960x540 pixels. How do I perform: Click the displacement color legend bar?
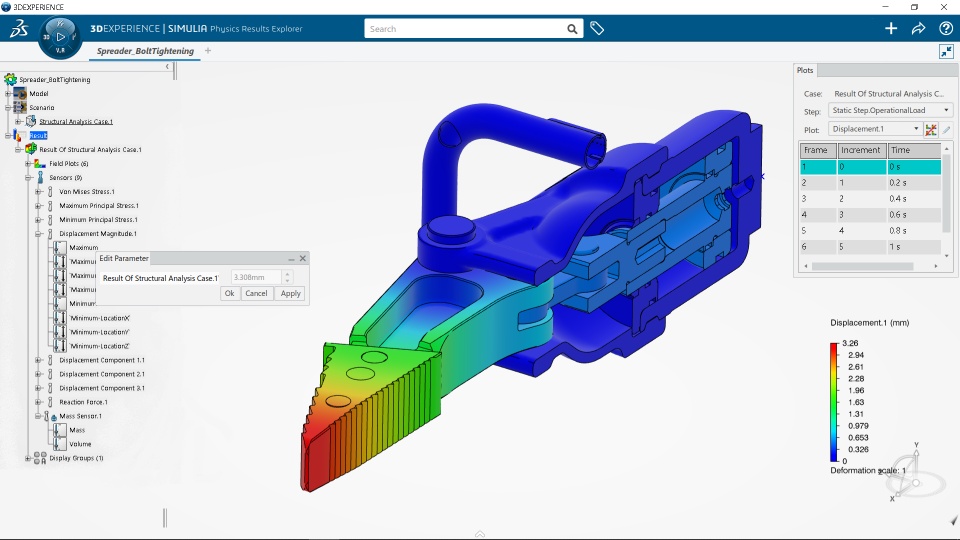click(834, 402)
